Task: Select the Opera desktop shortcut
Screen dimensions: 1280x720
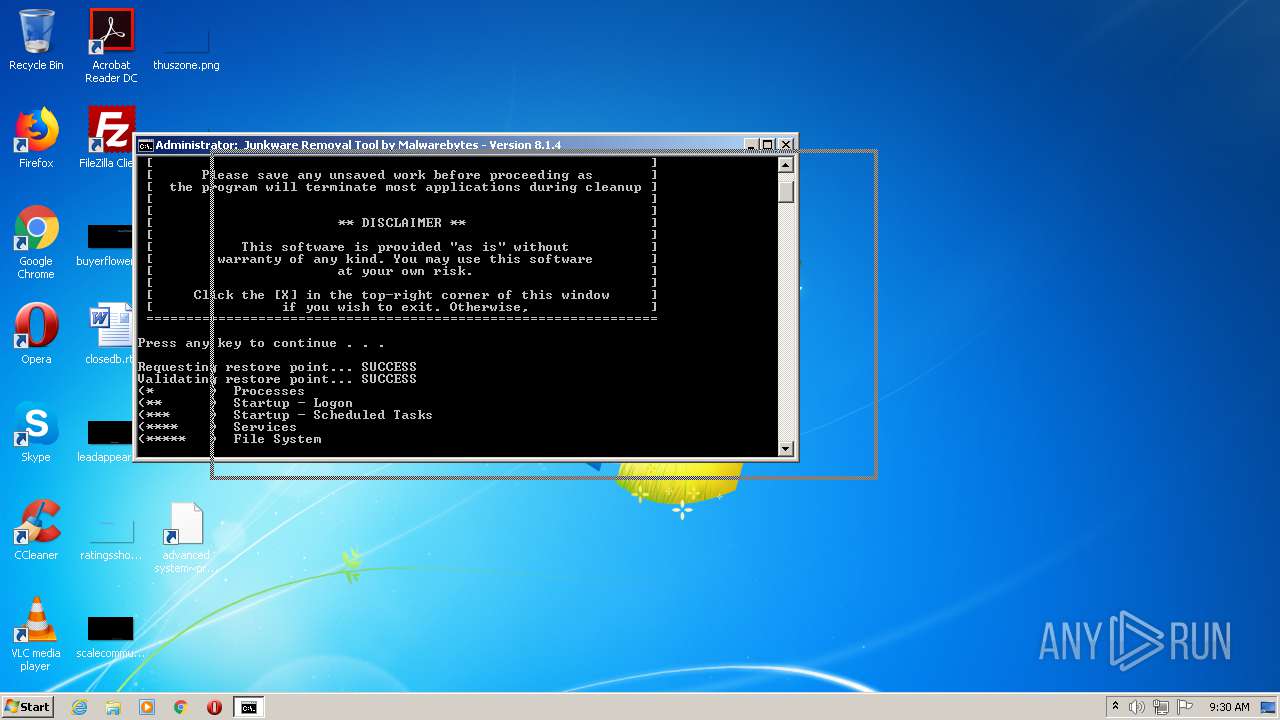Action: pos(36,334)
